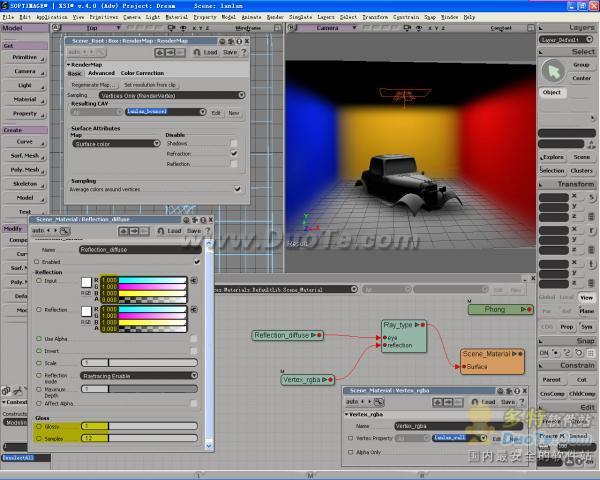This screenshot has width=600, height=480.
Task: Click the white Input color swatch
Action: pos(87,283)
